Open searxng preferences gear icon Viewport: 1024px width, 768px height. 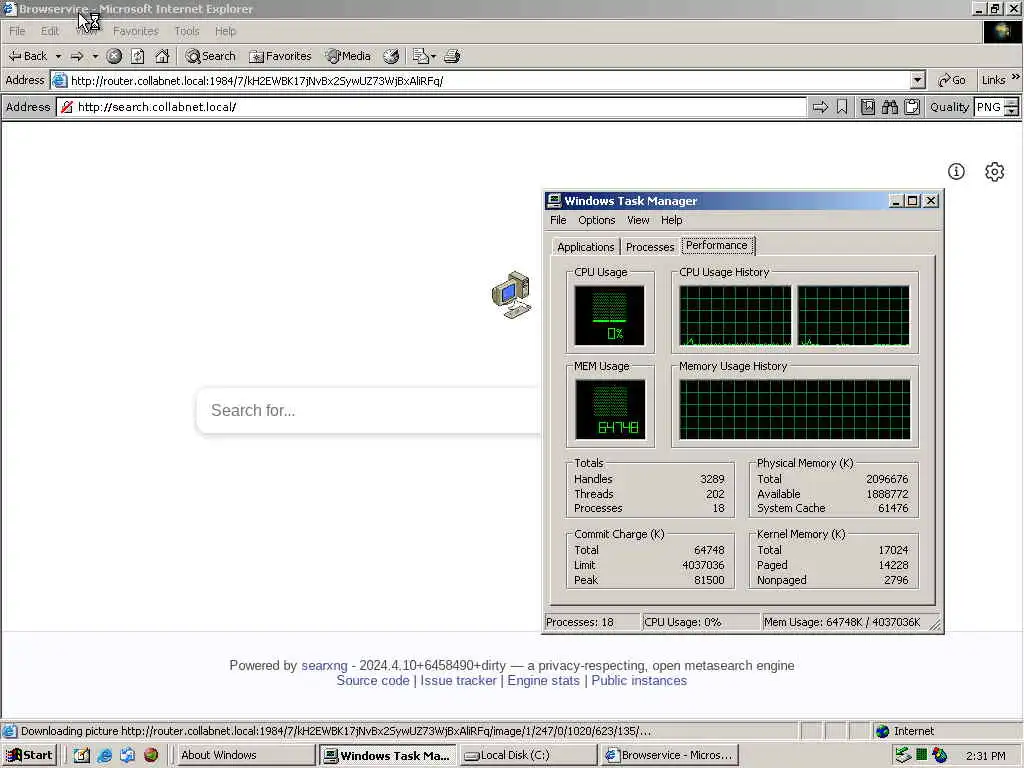(995, 172)
